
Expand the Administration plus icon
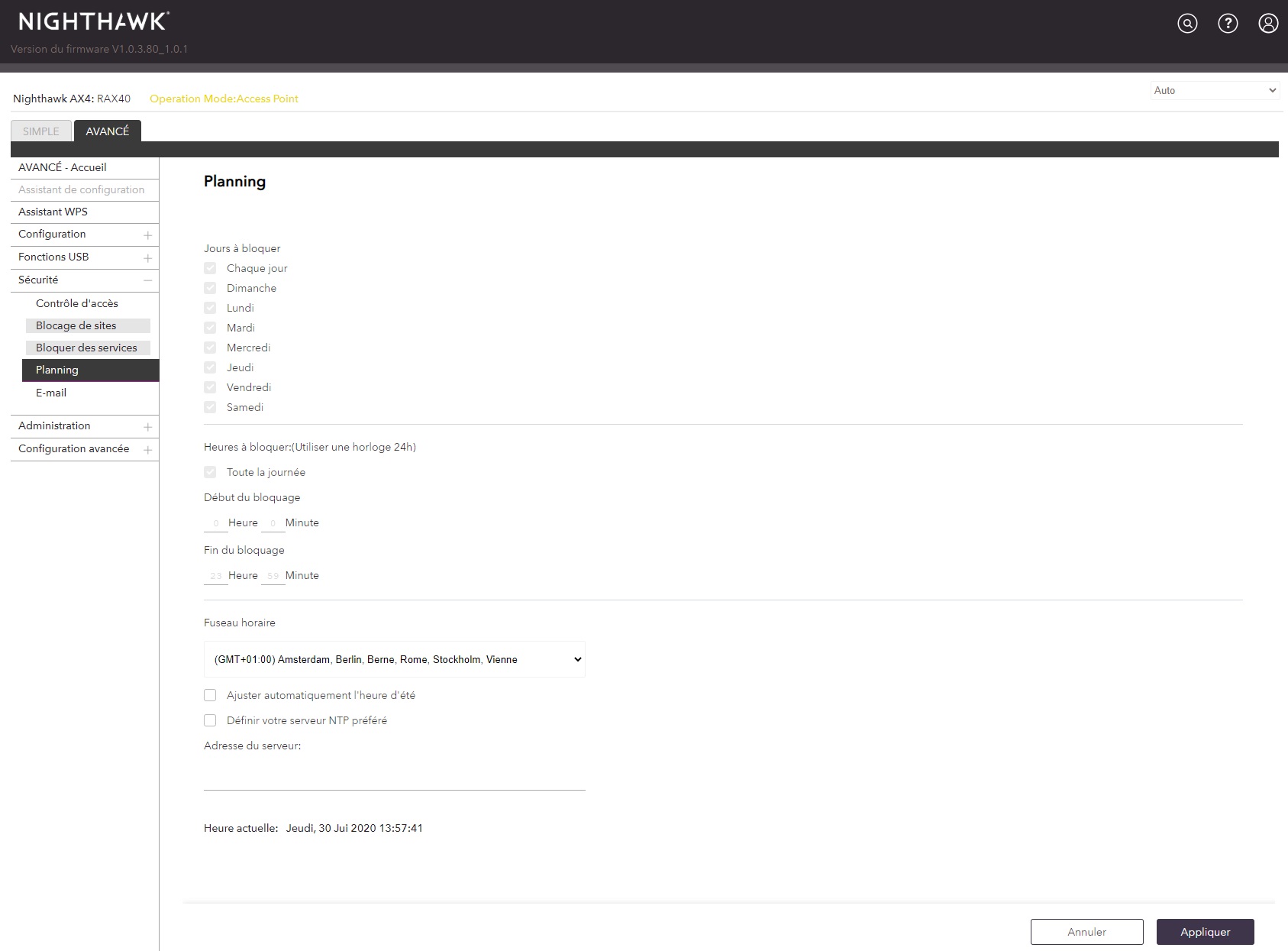(148, 427)
